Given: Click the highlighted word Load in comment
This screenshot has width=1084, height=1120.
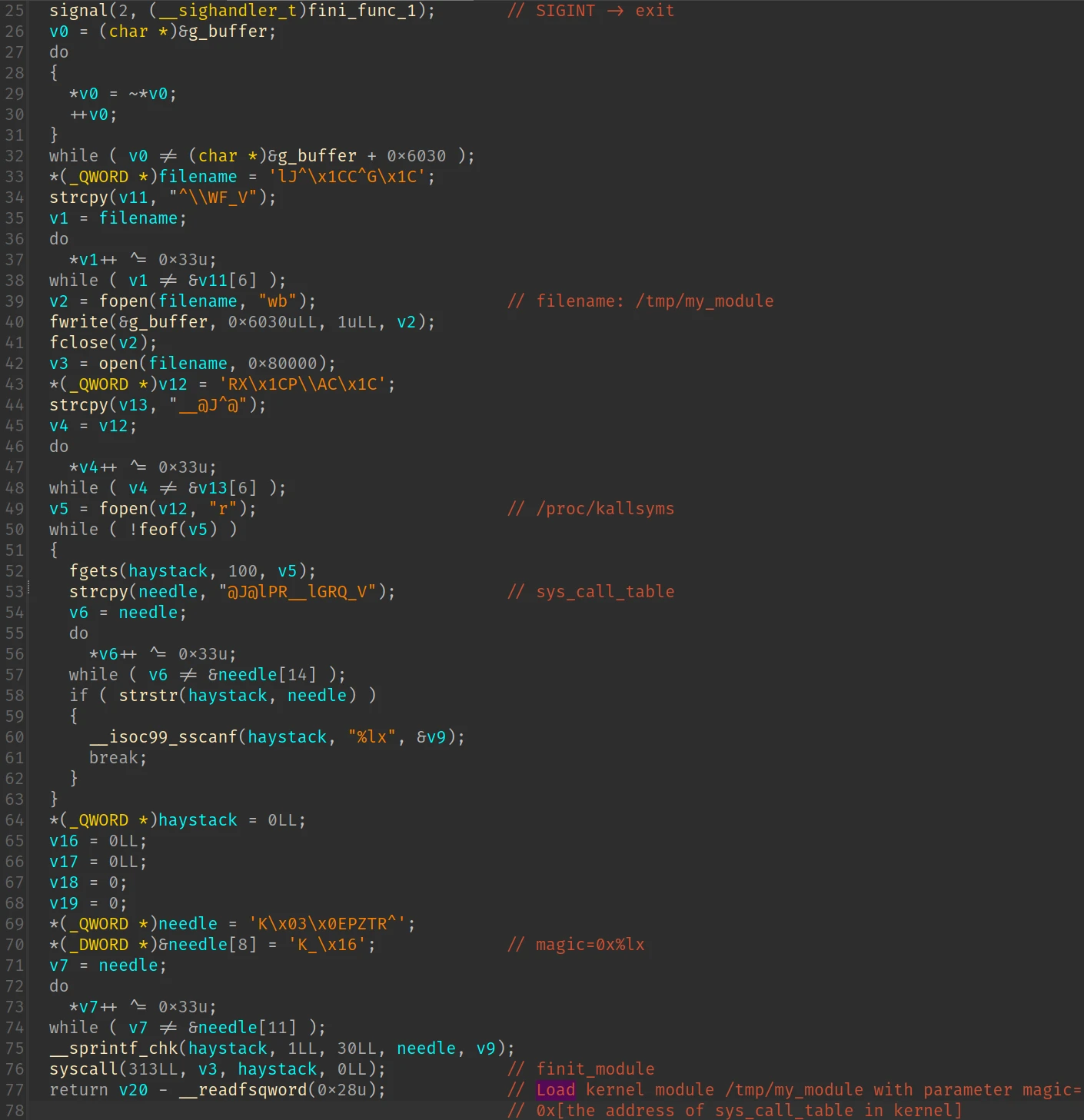Looking at the screenshot, I should (x=555, y=1090).
